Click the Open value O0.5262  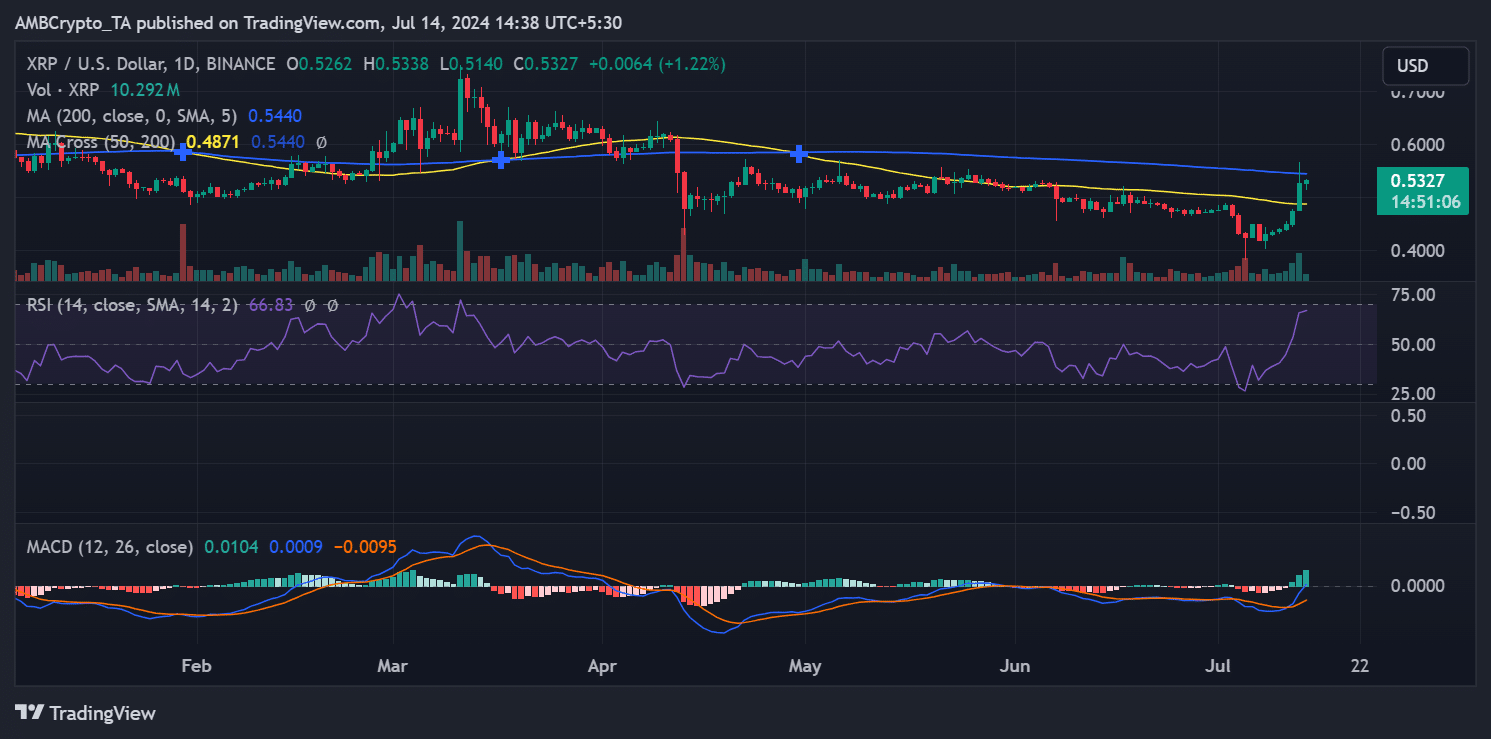[320, 64]
